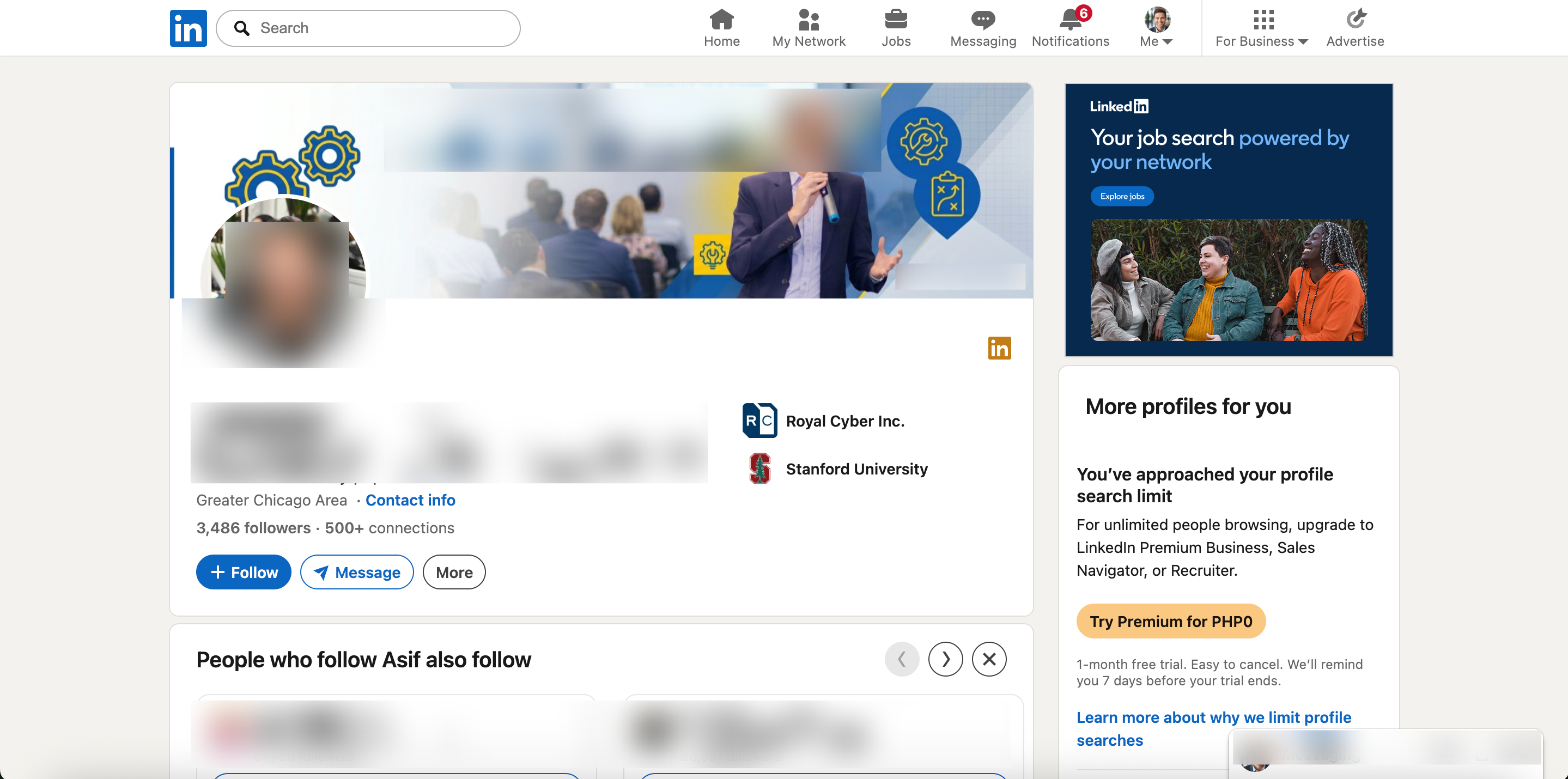Expand the Me profile dropdown

pyautogui.click(x=1156, y=28)
